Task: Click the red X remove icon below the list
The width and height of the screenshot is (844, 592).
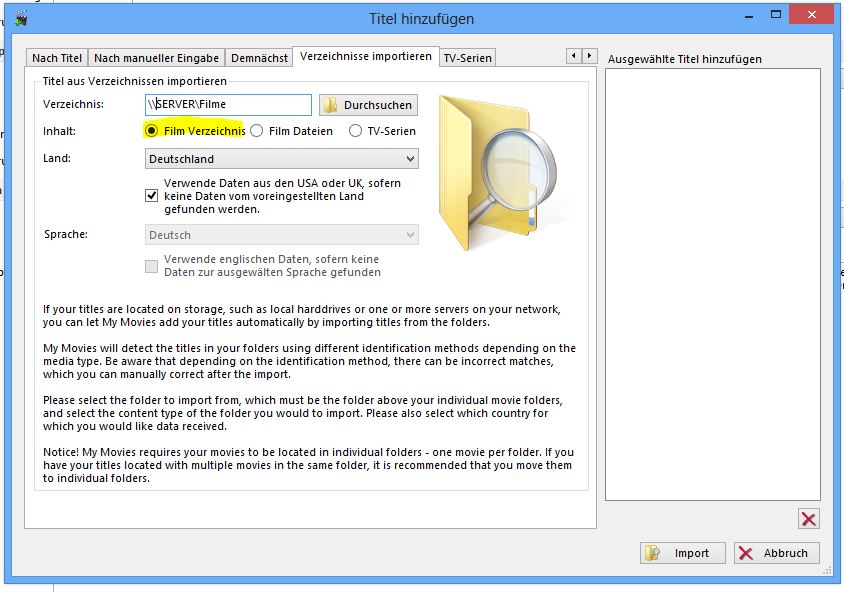Action: coord(809,519)
